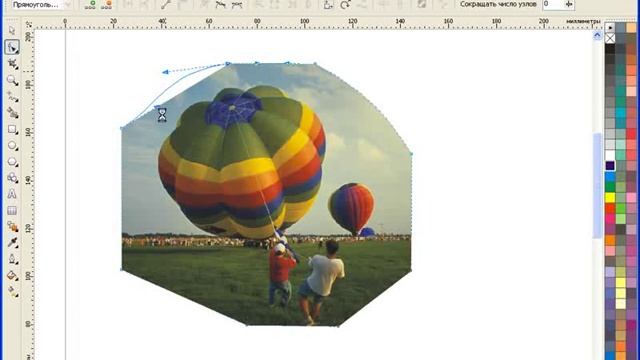
Task: Click Stretch and scale nodes icon
Action: tap(327, 4)
